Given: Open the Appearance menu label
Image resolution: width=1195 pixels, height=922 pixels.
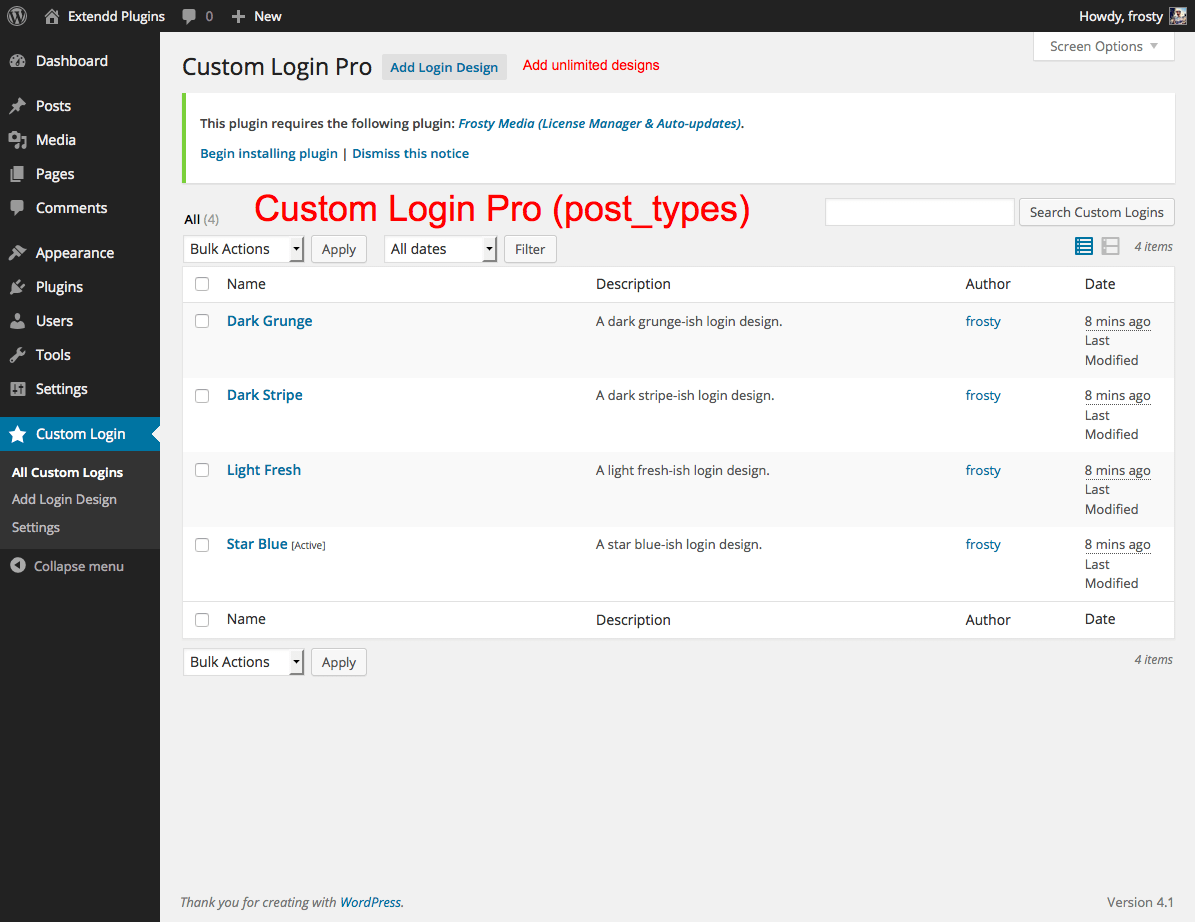Looking at the screenshot, I should (x=75, y=253).
